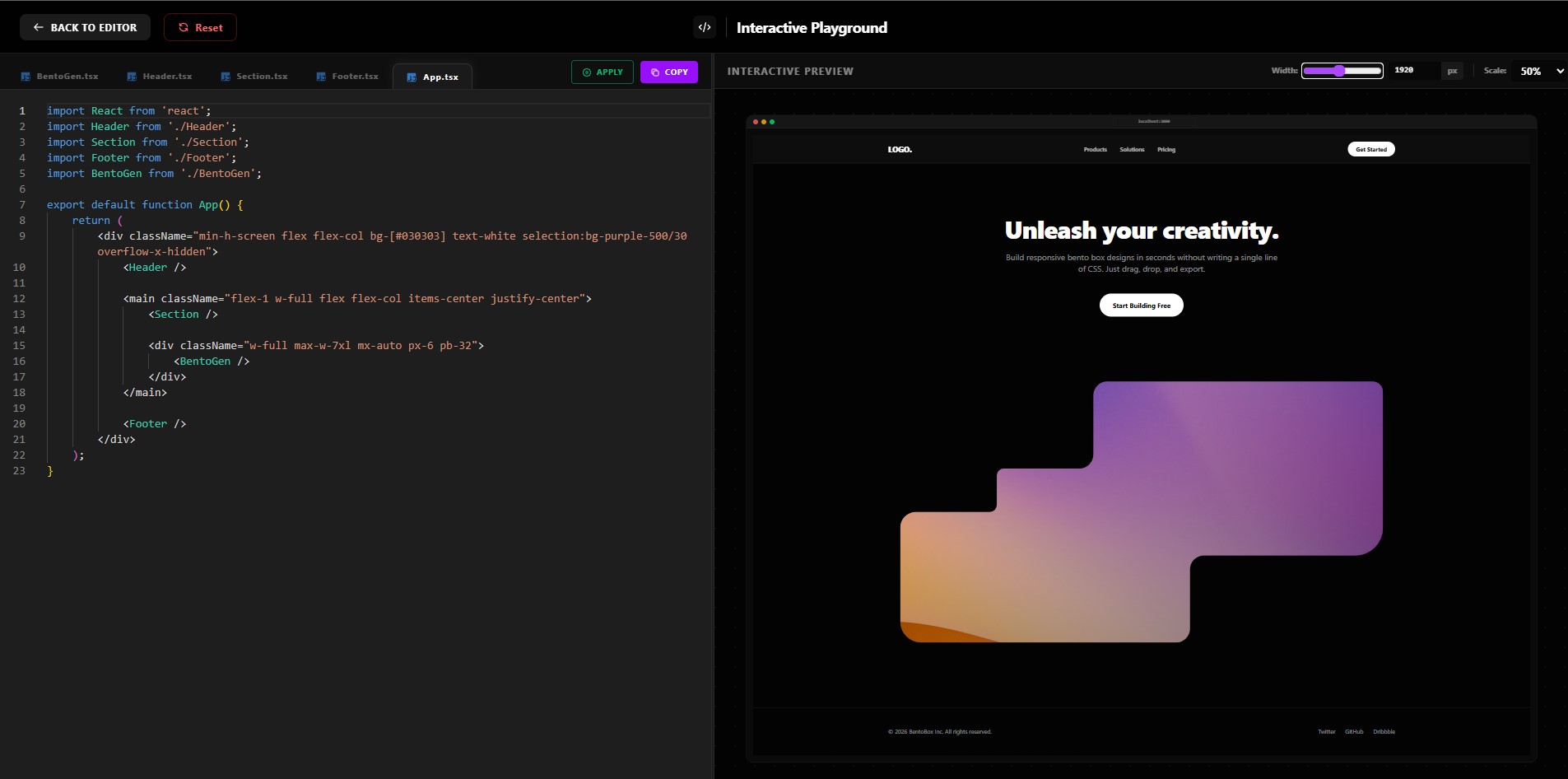Image resolution: width=1568 pixels, height=779 pixels.
Task: Open the Pricing link in the preview navbar
Action: 1166,150
